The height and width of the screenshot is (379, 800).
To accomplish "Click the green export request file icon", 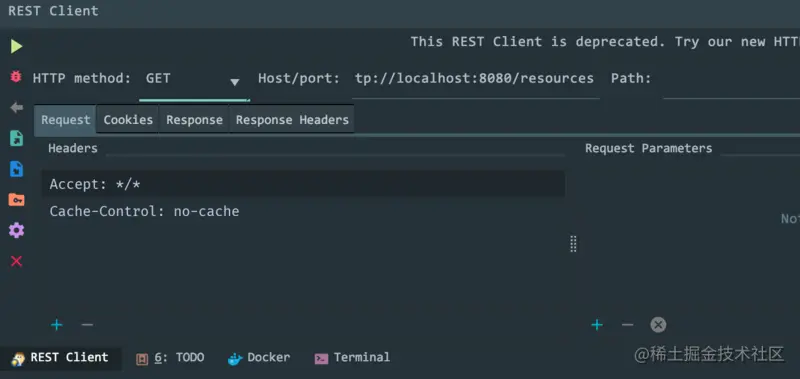I will point(16,138).
